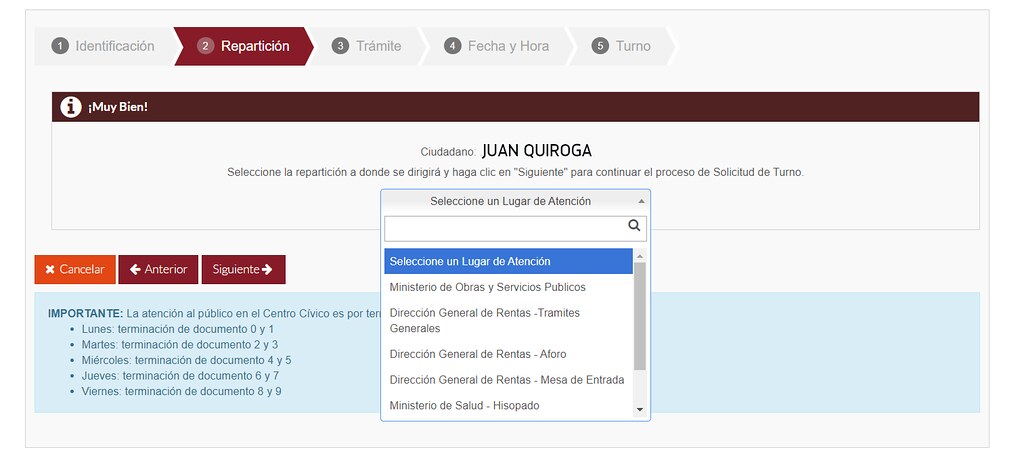Focus the search field inside the dropdown

pos(505,229)
